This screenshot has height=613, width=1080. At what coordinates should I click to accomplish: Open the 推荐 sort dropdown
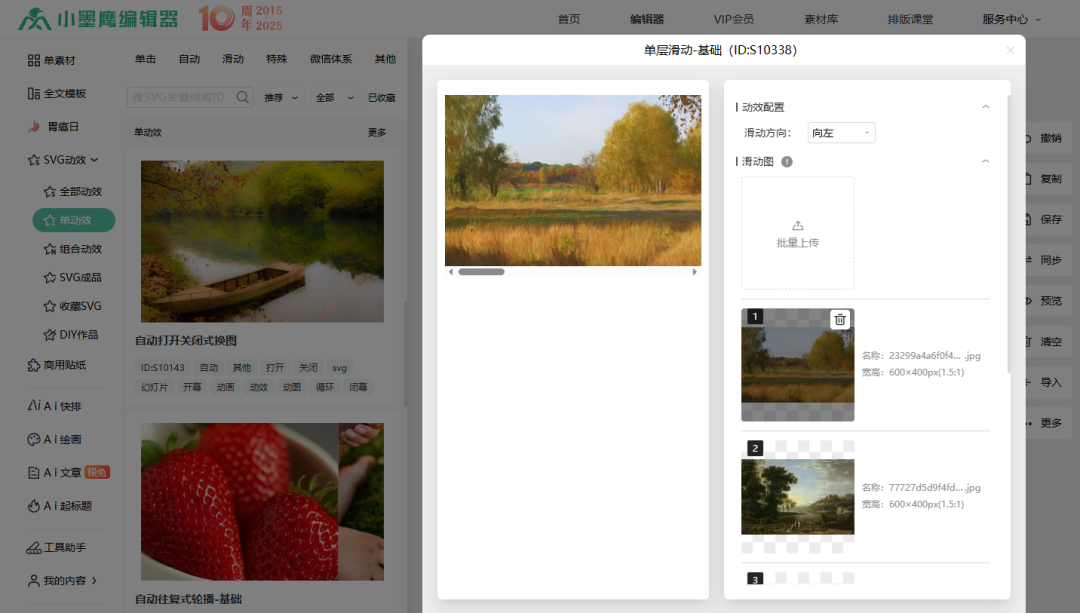281,98
